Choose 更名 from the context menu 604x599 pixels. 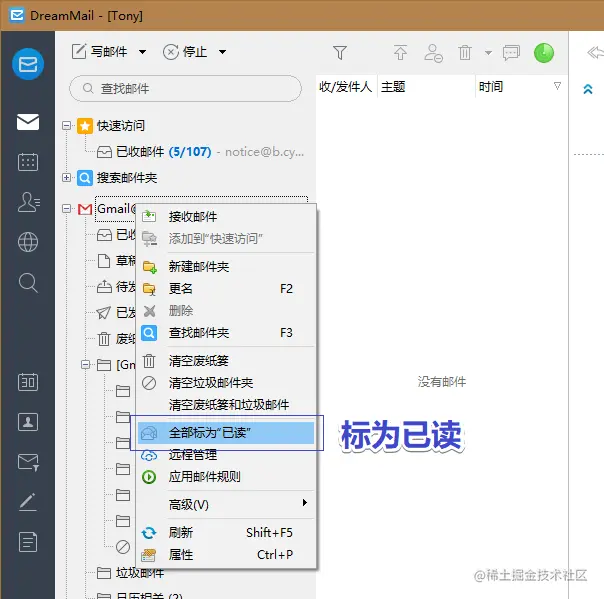point(226,289)
